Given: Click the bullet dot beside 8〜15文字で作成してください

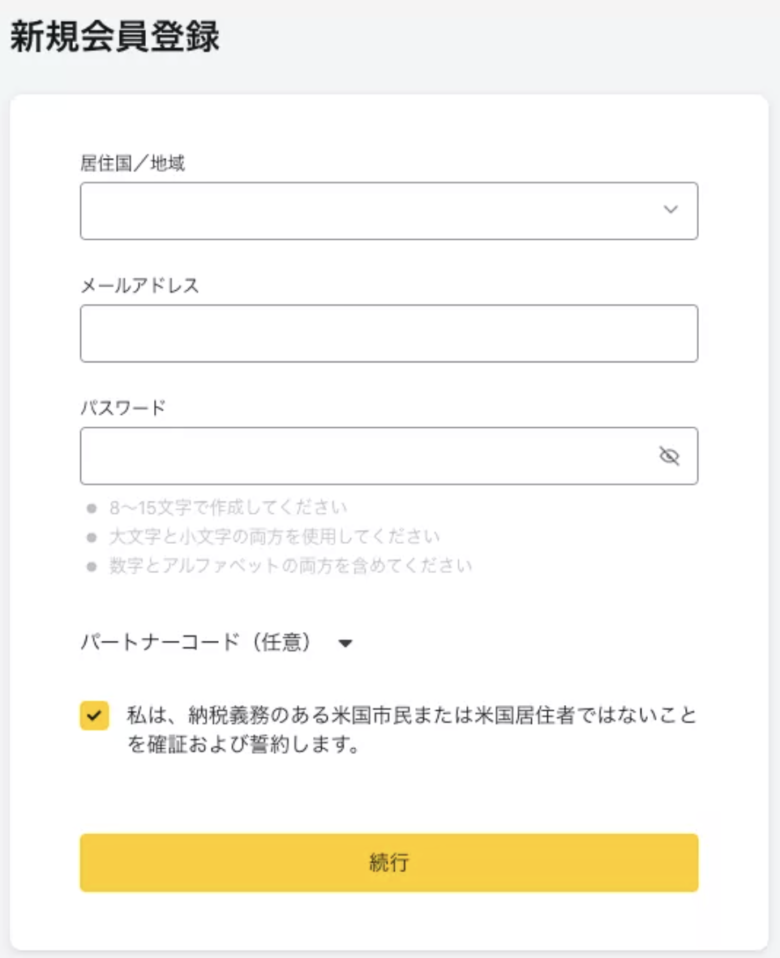Looking at the screenshot, I should coord(92,508).
